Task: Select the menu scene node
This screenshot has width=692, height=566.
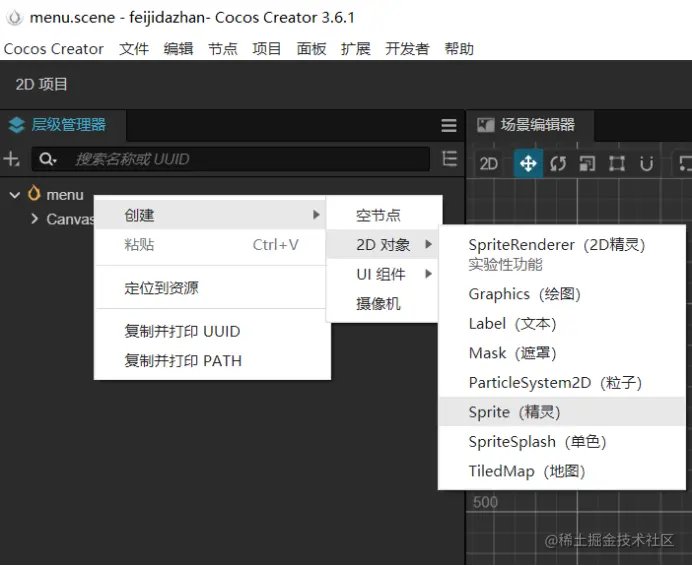Action: tap(65, 195)
